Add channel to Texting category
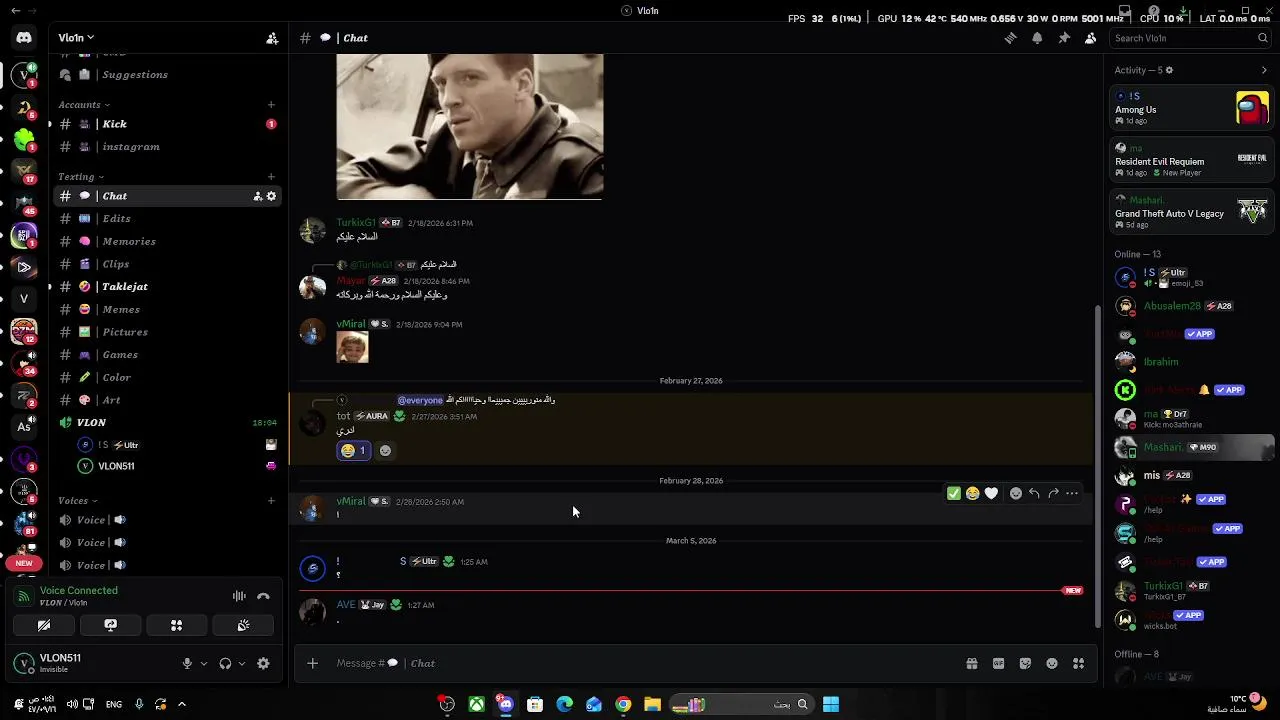Screen dimensions: 1280x720 [271, 177]
